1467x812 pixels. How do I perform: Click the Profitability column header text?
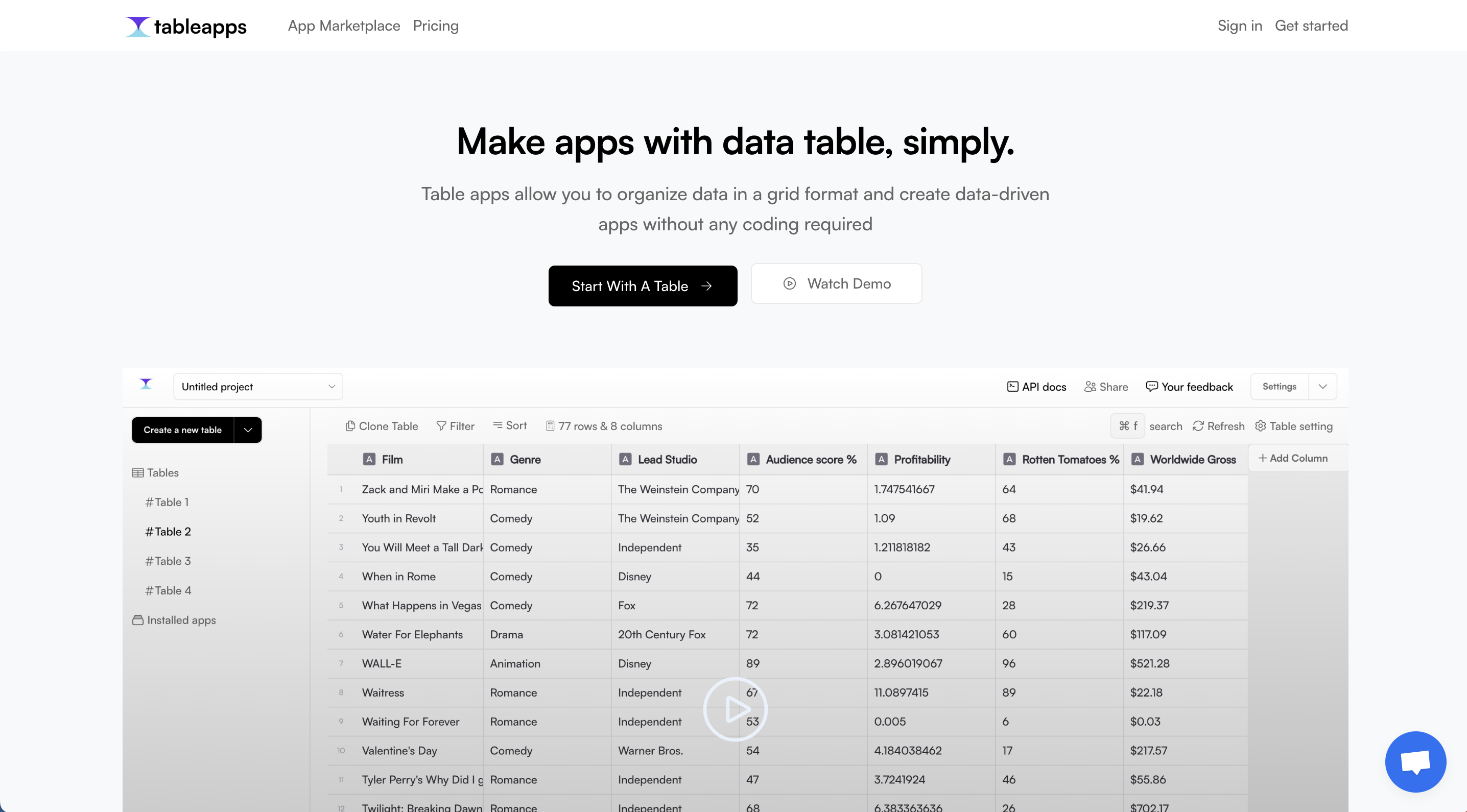pyautogui.click(x=922, y=460)
